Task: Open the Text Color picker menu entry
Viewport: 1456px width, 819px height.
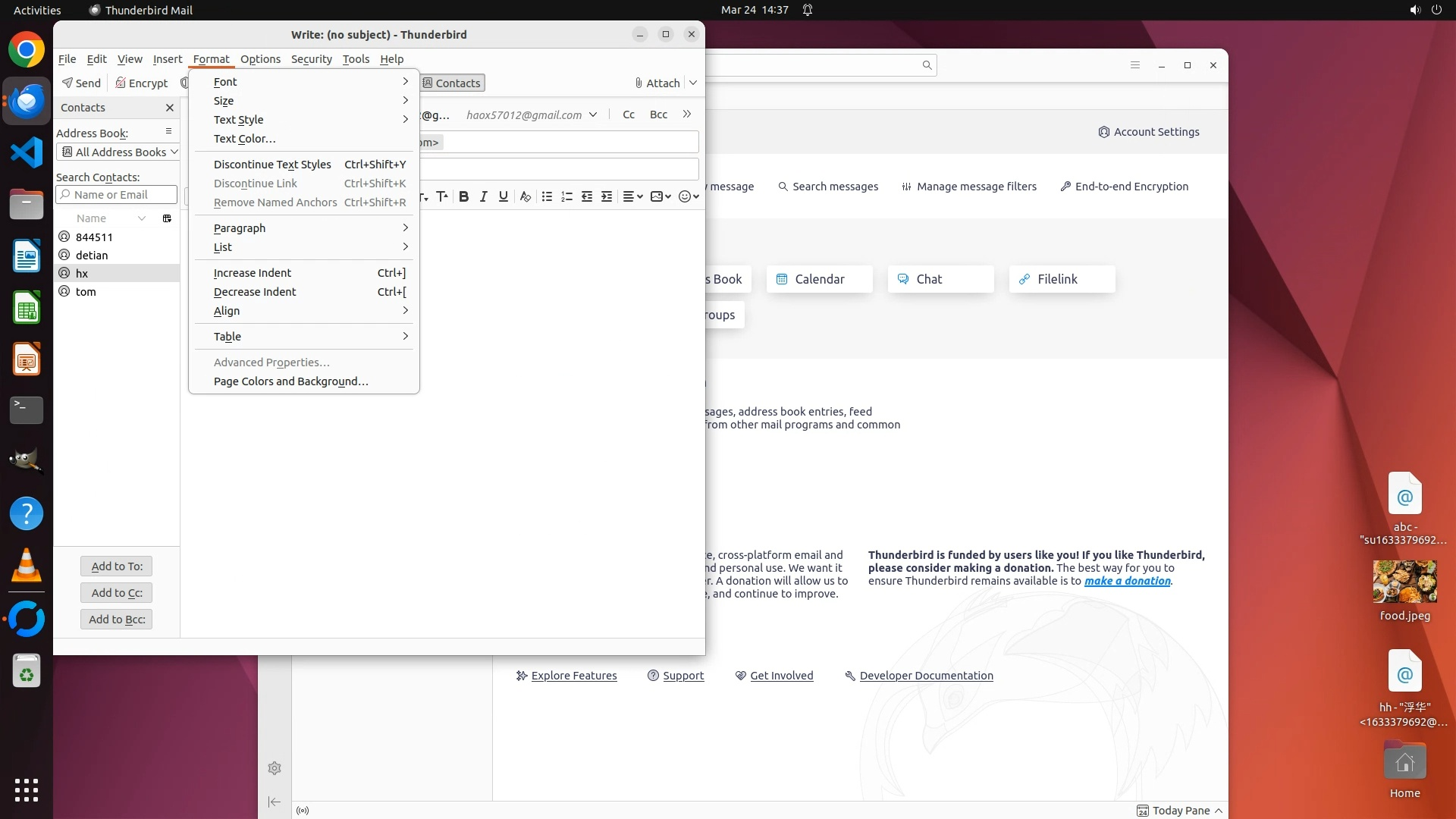Action: coord(244,139)
